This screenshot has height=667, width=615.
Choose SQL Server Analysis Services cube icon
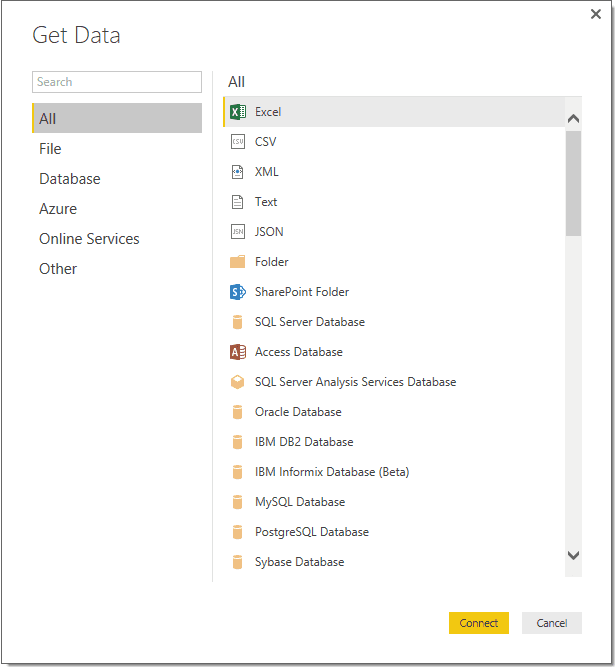238,382
